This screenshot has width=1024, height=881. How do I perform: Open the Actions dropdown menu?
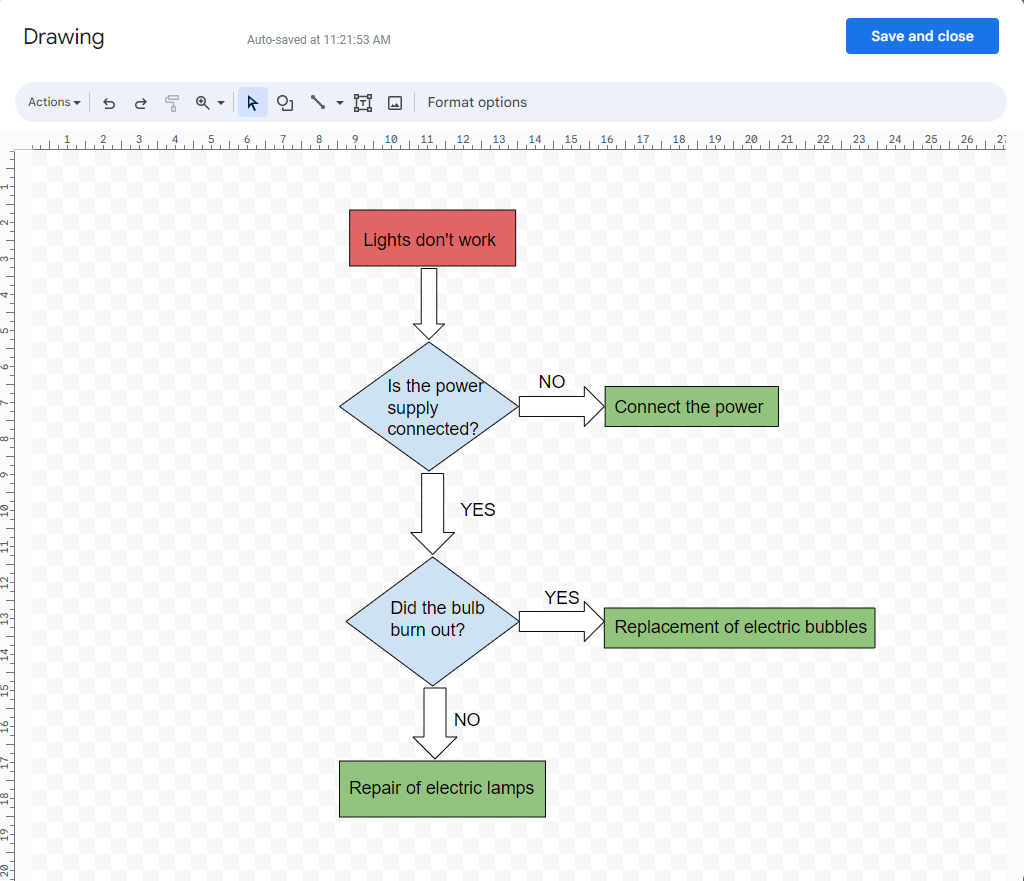click(x=53, y=102)
